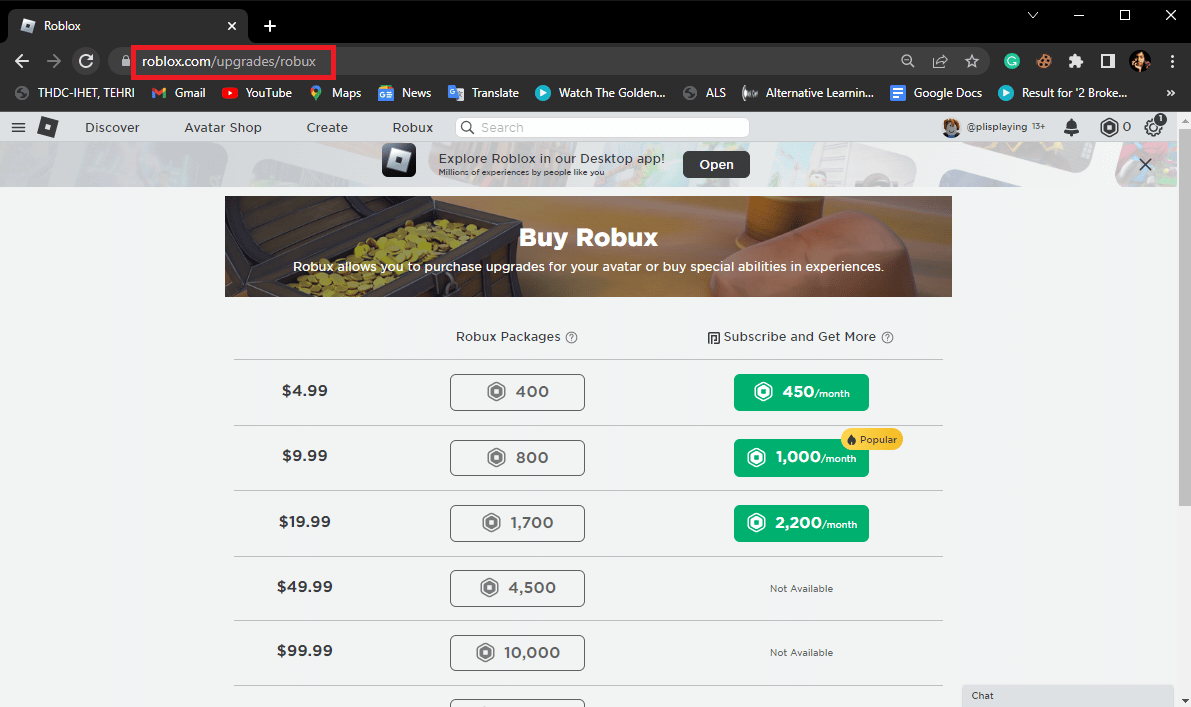Show help for Subscribe and Get More

pos(887,337)
